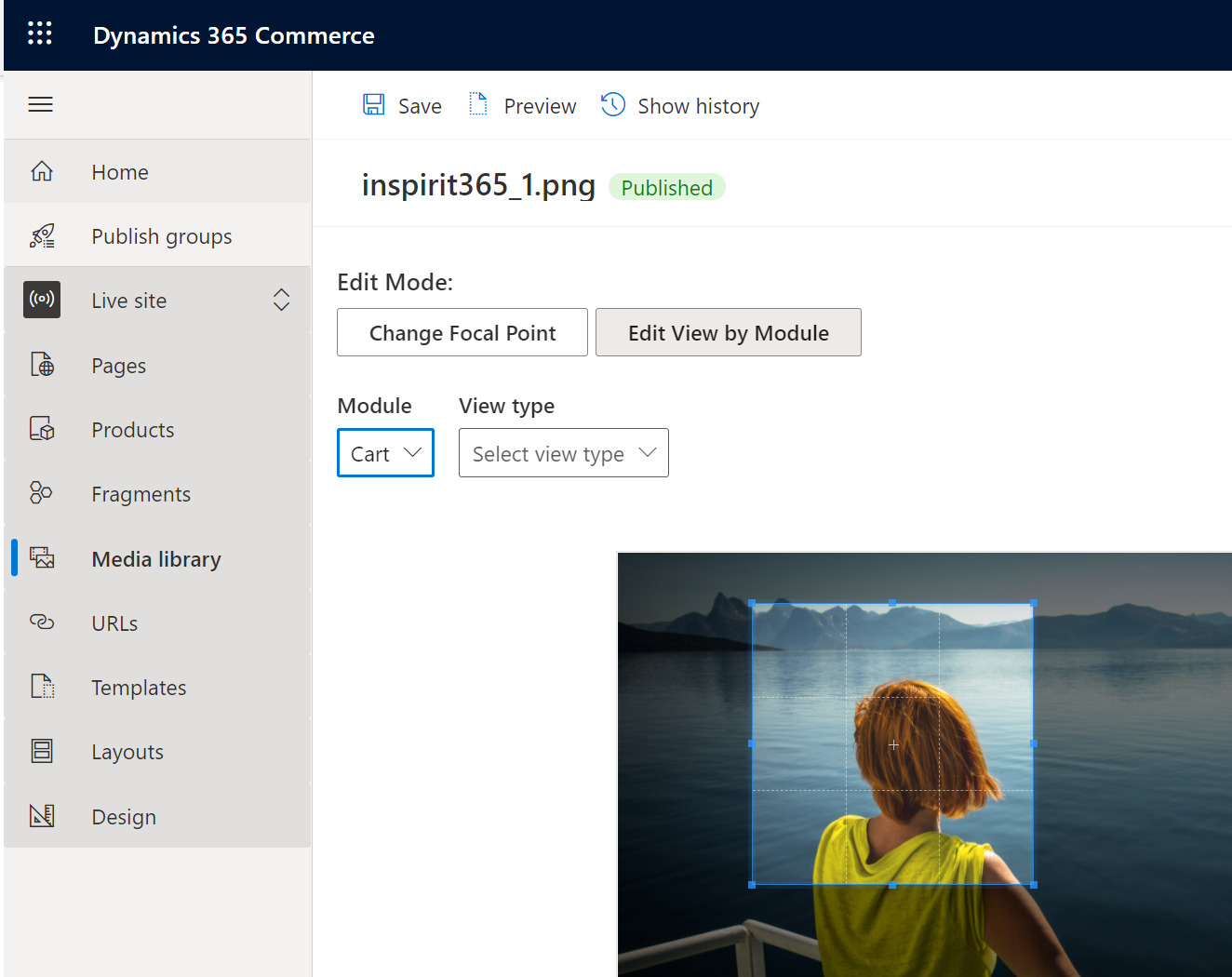Open the Design sidebar item
Screen dimensions: 1232x977
(x=124, y=817)
